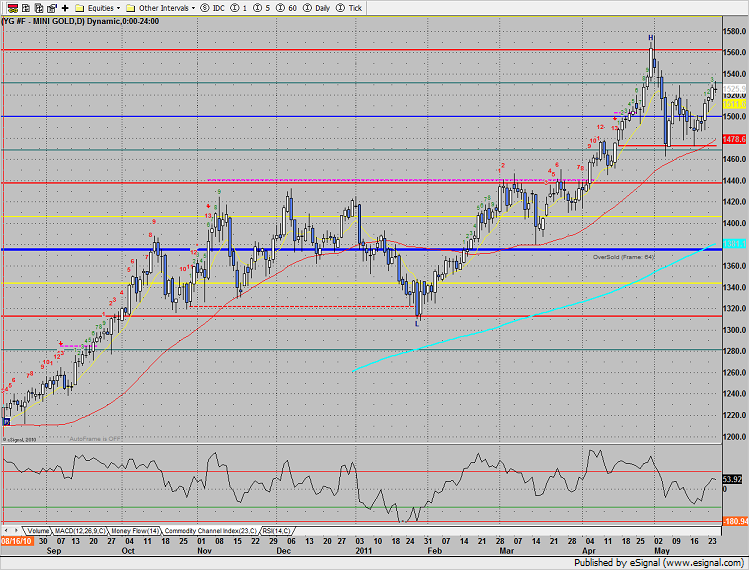Screen dimensions: 749x570
Task: Click the left tab scroll arrow
Action: pyautogui.click(x=6, y=530)
